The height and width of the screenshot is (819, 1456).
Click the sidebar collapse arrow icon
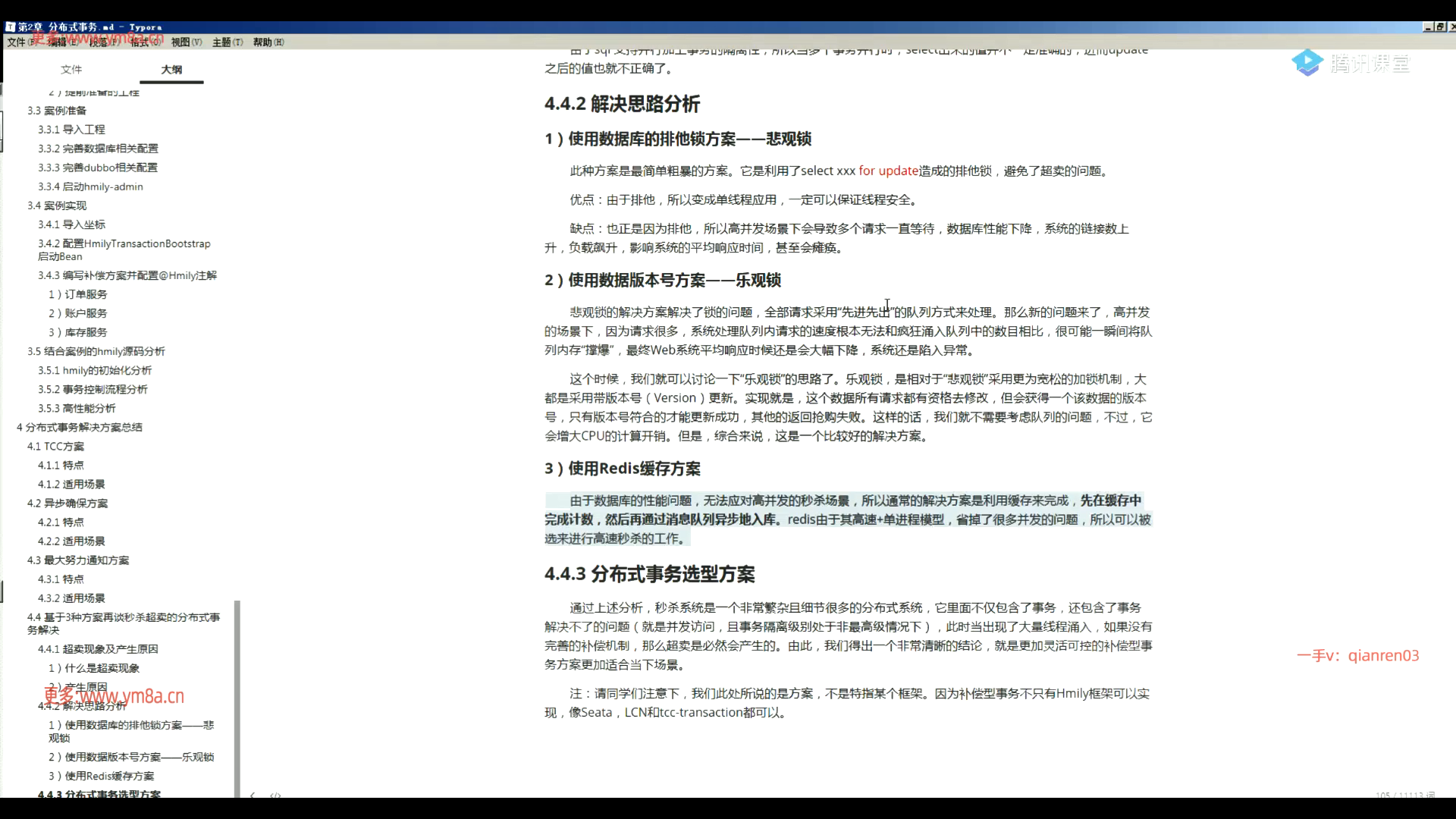[253, 795]
